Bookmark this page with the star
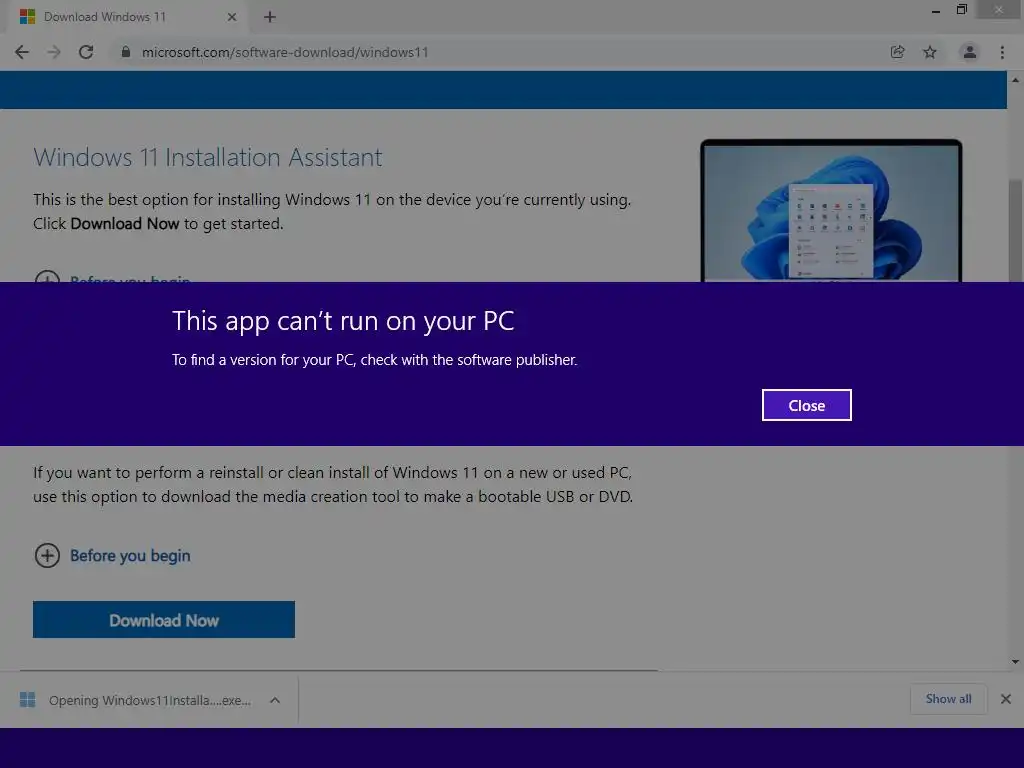Screen dimensions: 1024x768 930,52
